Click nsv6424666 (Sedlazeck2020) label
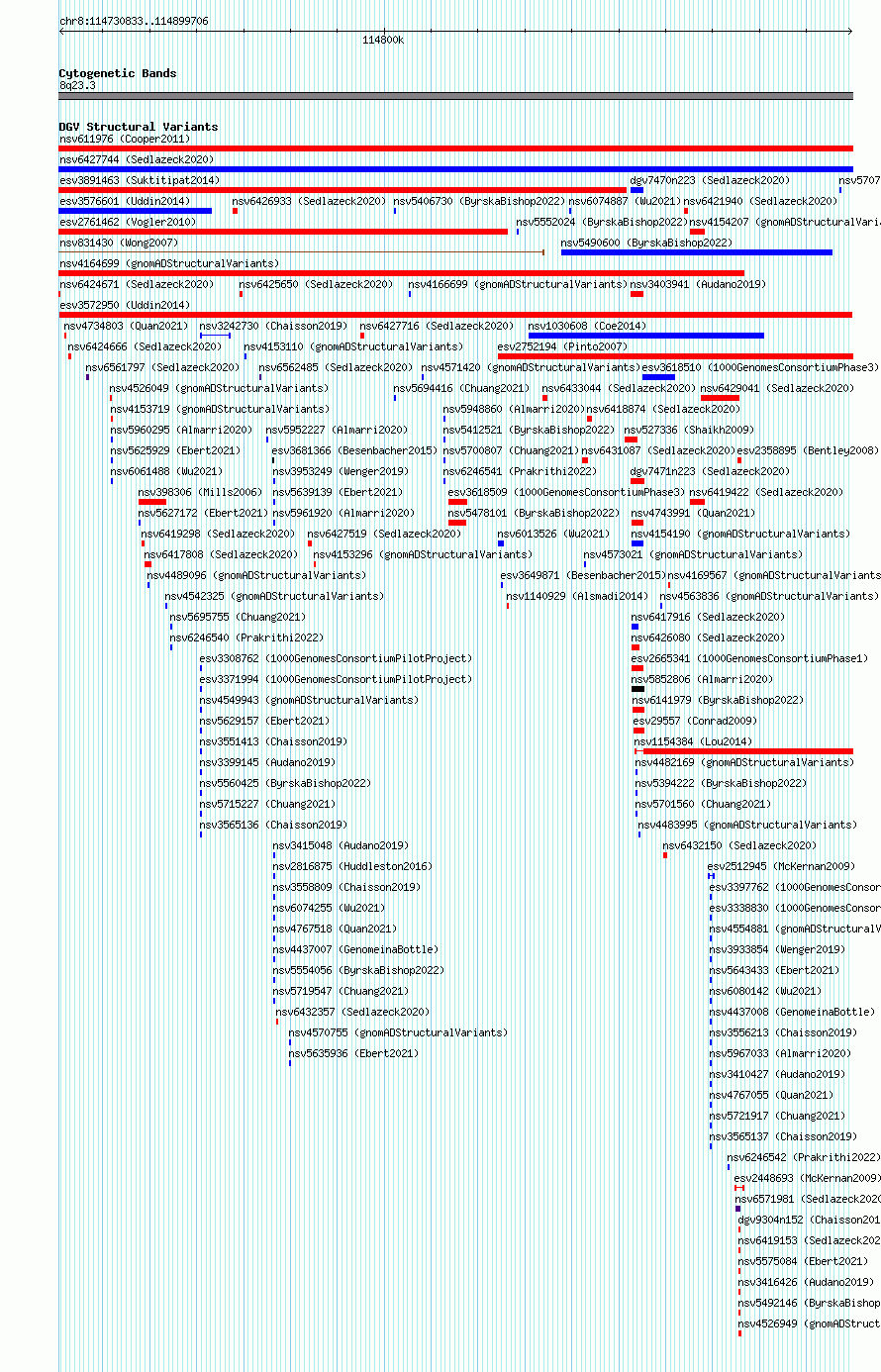Screen dimensions: 881x1372 pyautogui.click(x=146, y=346)
